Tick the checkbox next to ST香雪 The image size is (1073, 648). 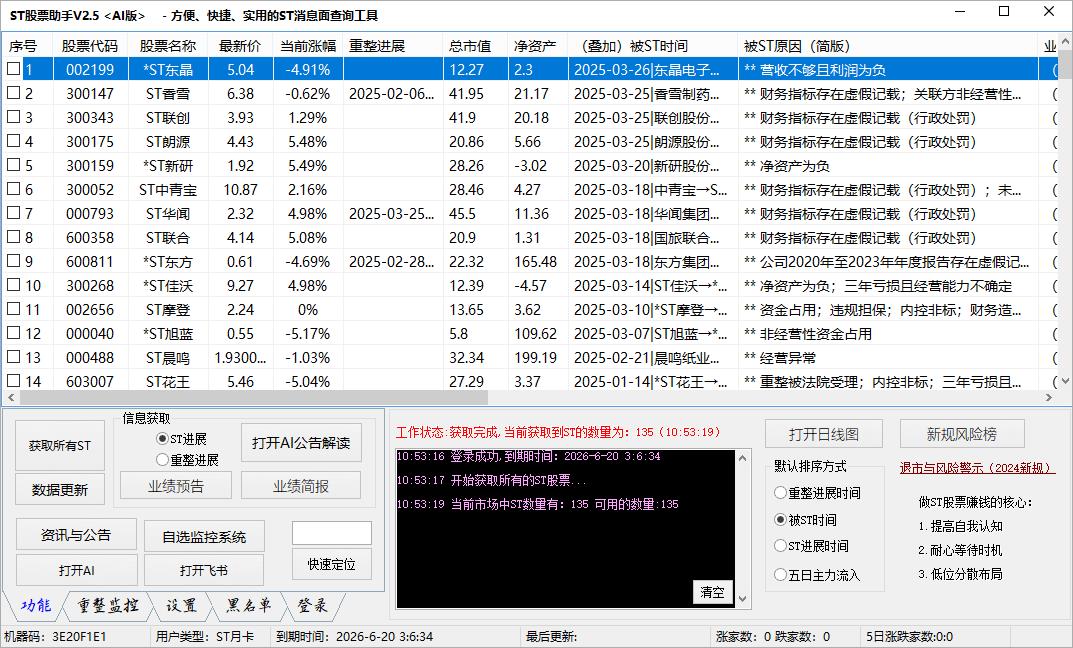click(13, 93)
